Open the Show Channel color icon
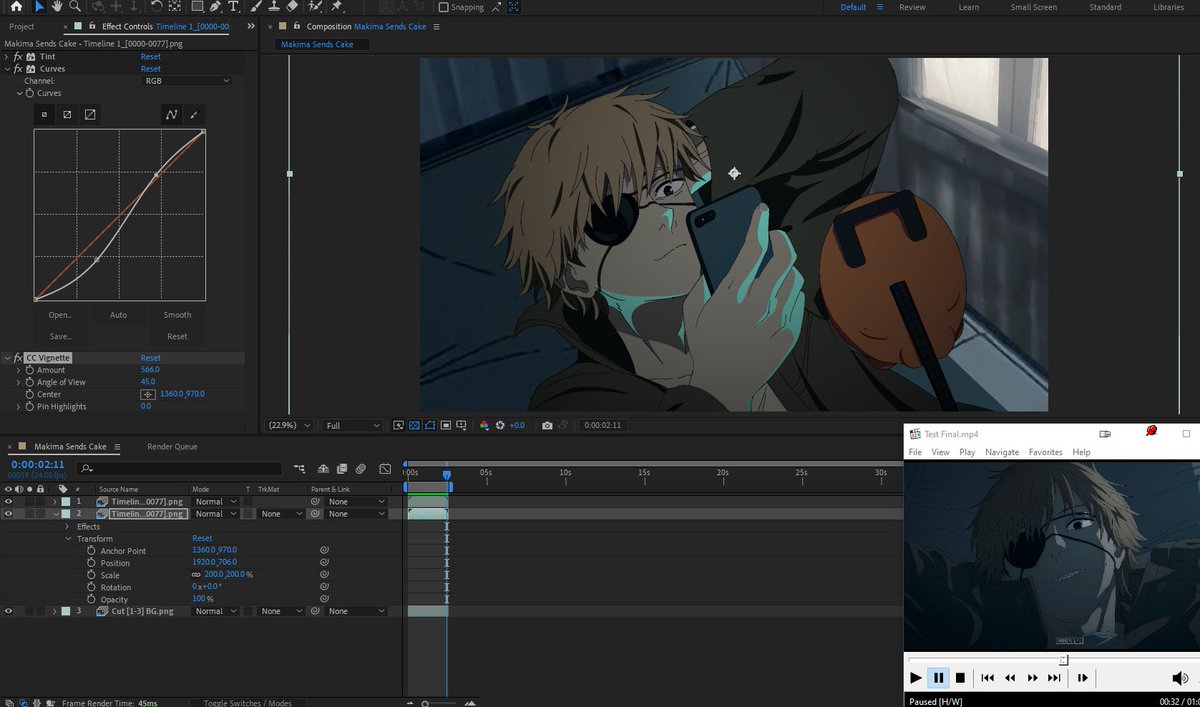The image size is (1200, 707). 484,425
